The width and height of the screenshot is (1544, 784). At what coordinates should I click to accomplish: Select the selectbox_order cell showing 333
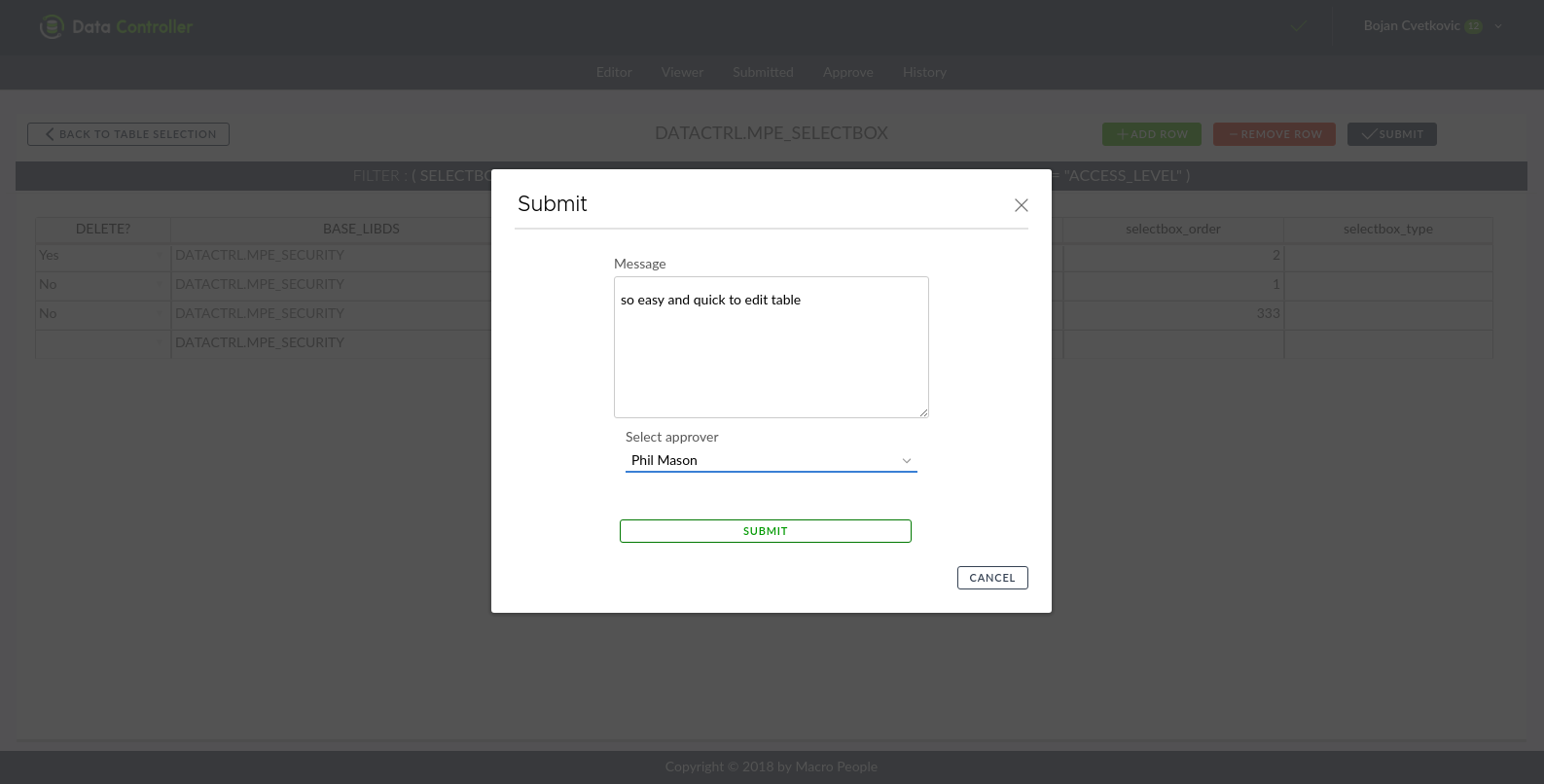pyautogui.click(x=1172, y=314)
